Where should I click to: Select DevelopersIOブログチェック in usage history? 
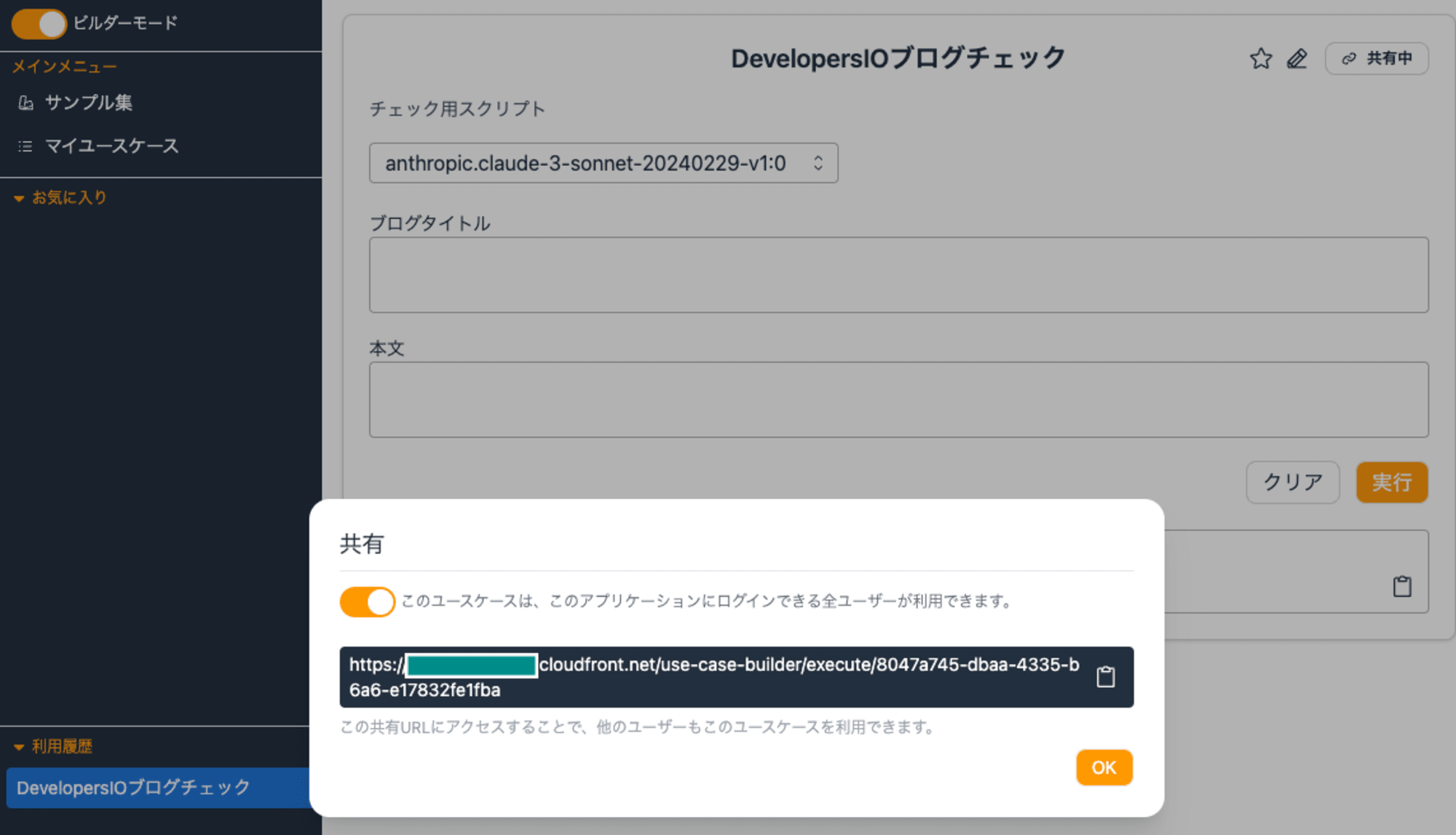[157, 788]
